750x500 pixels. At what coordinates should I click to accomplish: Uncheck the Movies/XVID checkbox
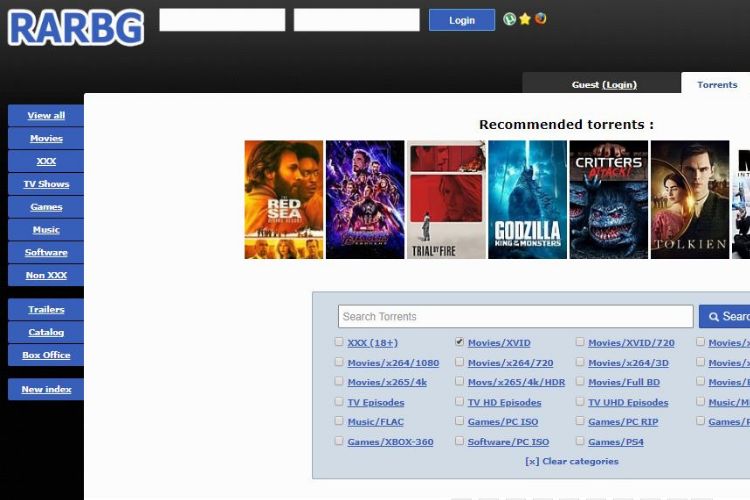click(459, 342)
